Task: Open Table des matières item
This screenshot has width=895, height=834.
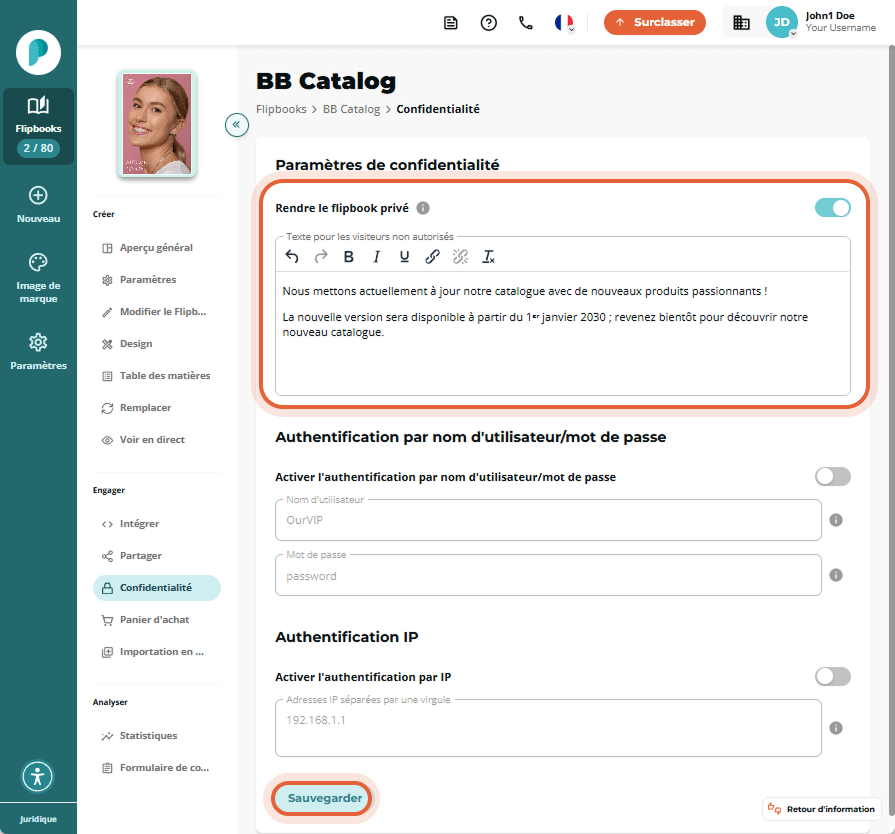Action: coord(156,376)
